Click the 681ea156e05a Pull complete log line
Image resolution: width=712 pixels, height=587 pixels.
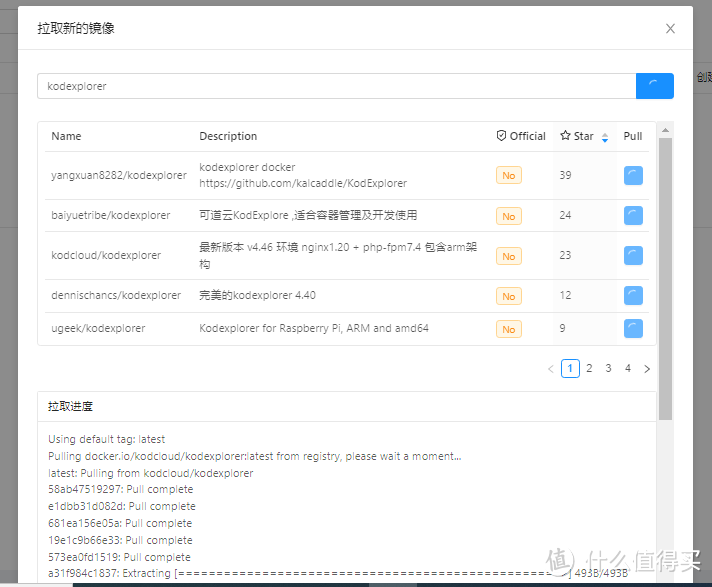click(120, 523)
